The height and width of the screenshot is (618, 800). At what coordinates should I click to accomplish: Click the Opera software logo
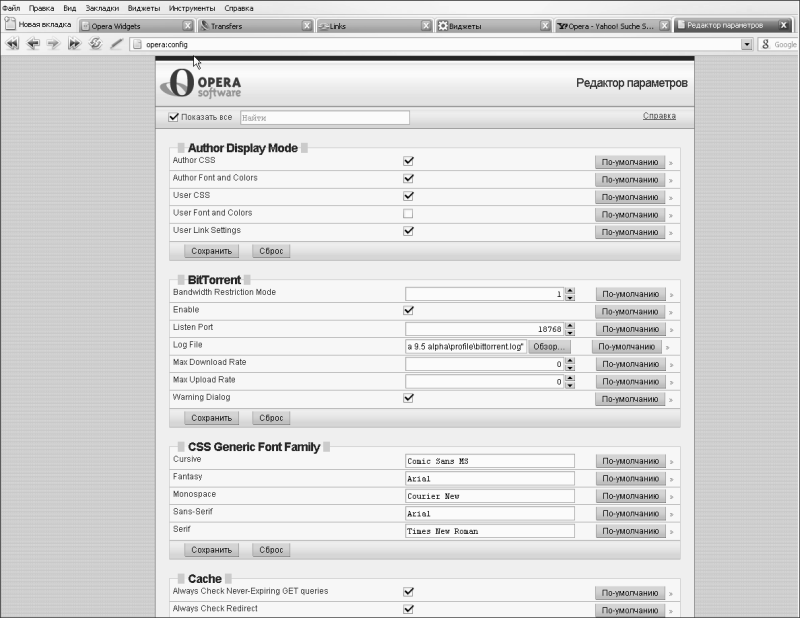coord(204,83)
